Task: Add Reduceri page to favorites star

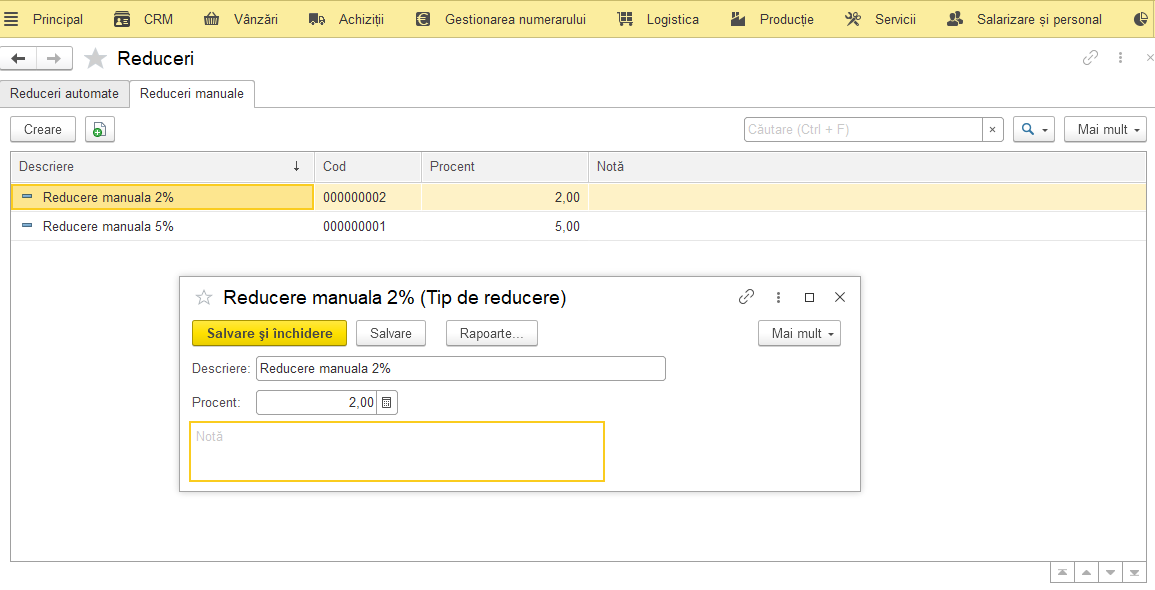Action: point(96,58)
